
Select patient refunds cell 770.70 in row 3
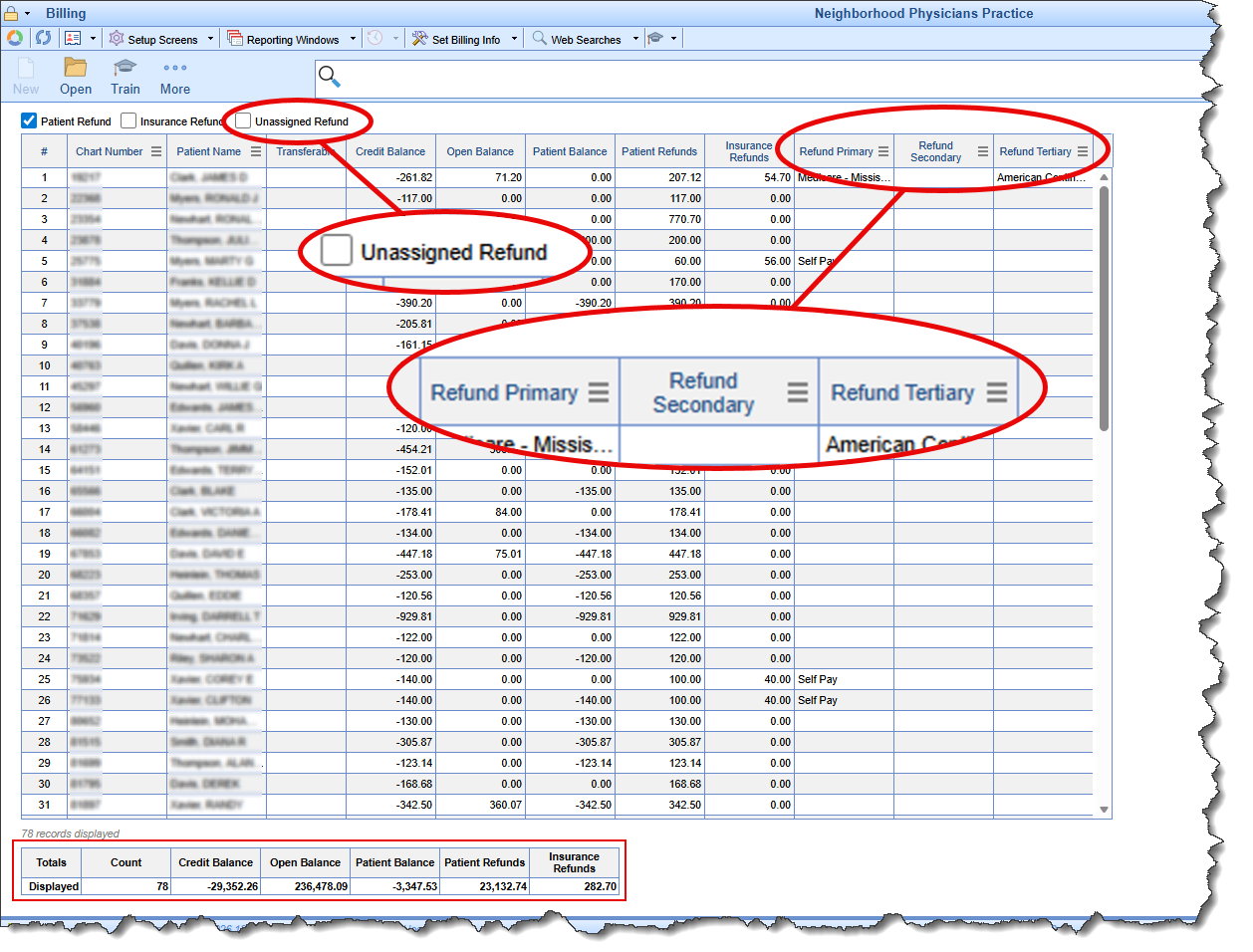pos(659,219)
